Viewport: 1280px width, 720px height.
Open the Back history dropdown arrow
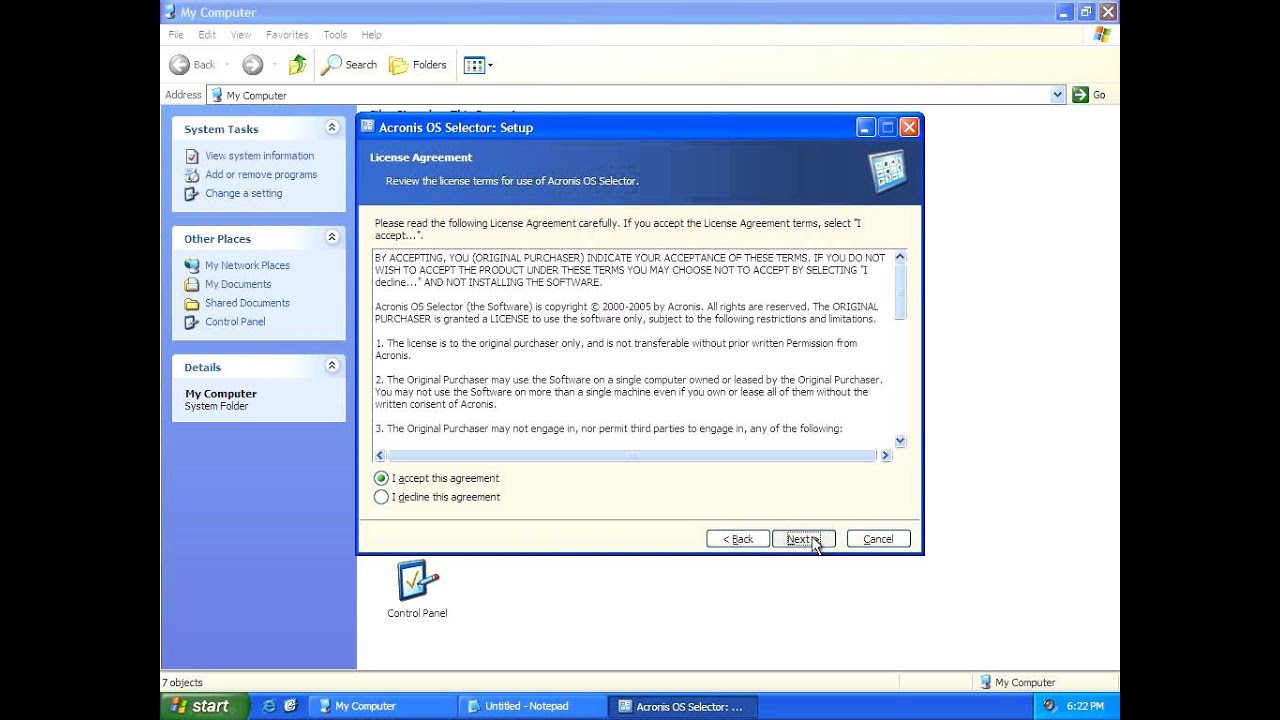pyautogui.click(x=227, y=65)
